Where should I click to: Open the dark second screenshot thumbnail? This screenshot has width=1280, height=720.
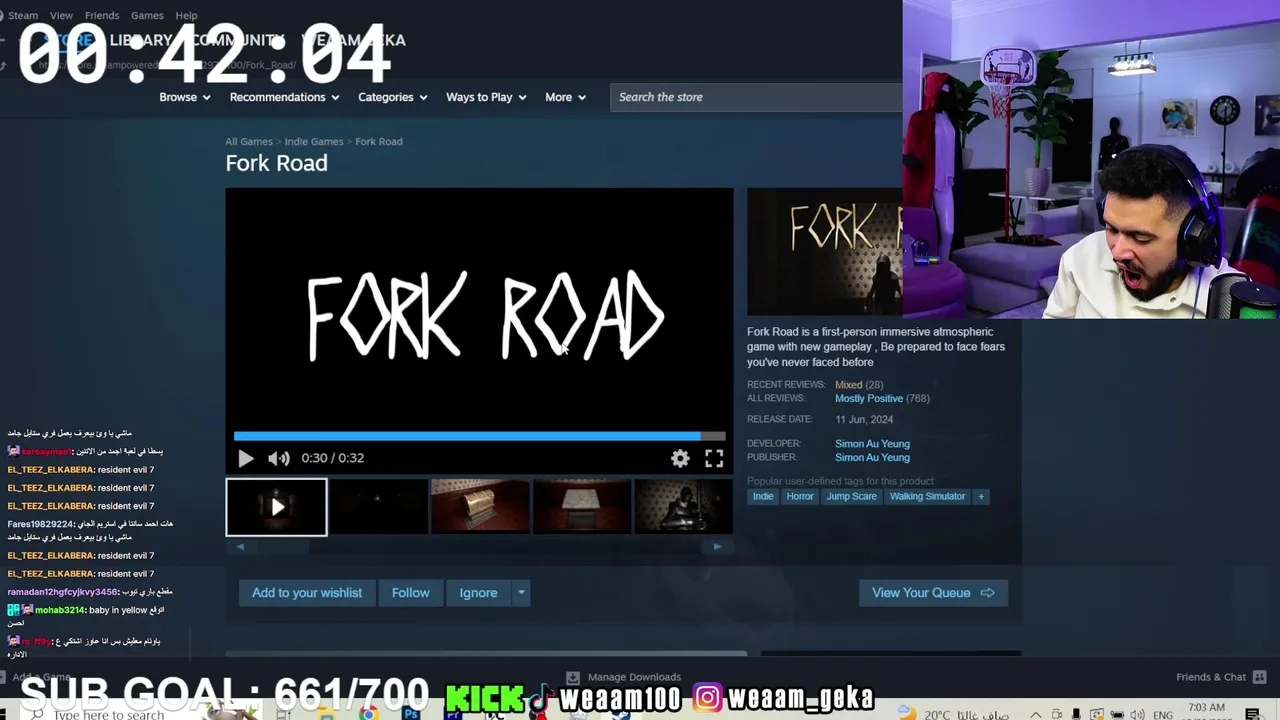tap(378, 507)
